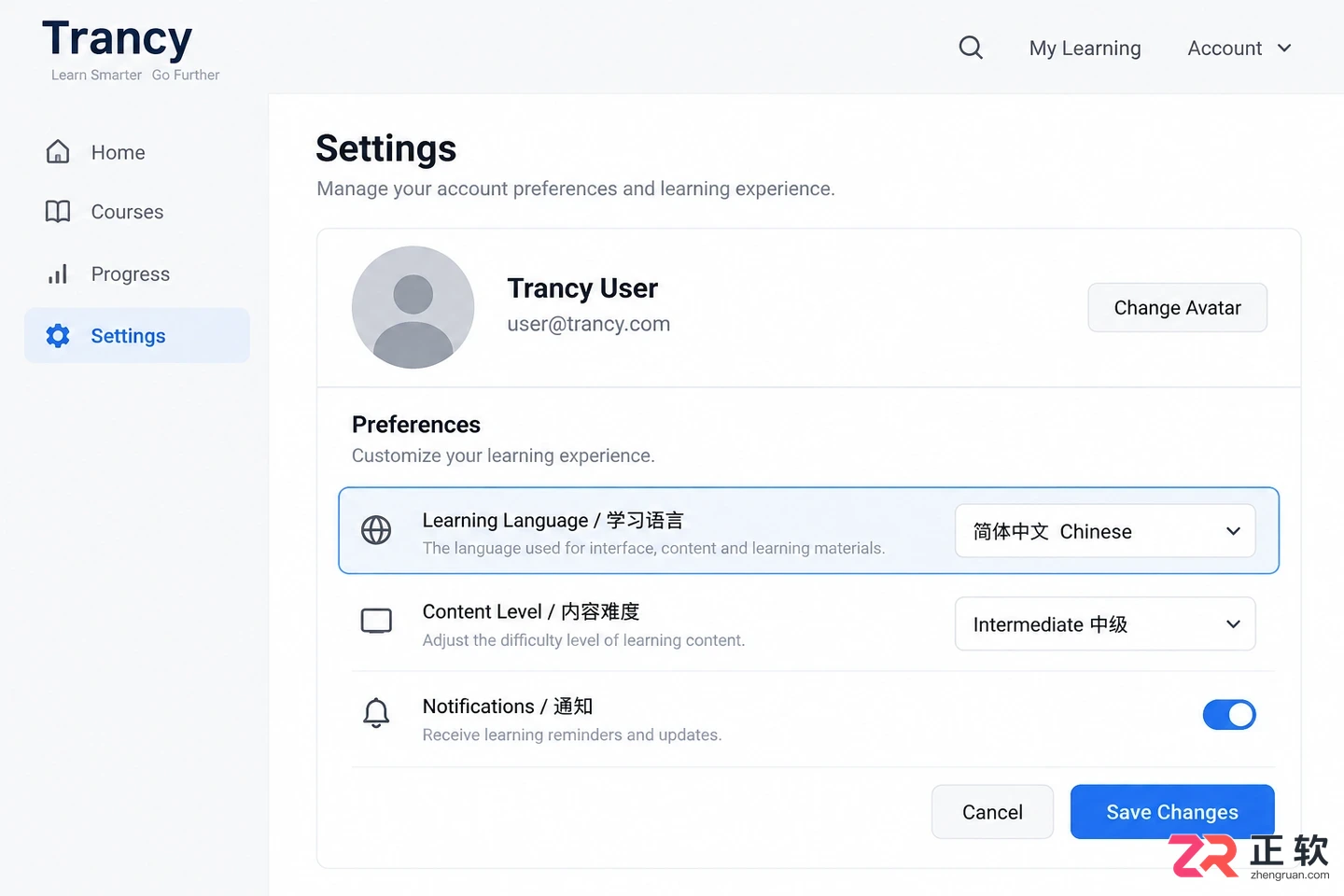This screenshot has height=896, width=1344.
Task: Click the Progress bar-chart icon
Action: (58, 274)
